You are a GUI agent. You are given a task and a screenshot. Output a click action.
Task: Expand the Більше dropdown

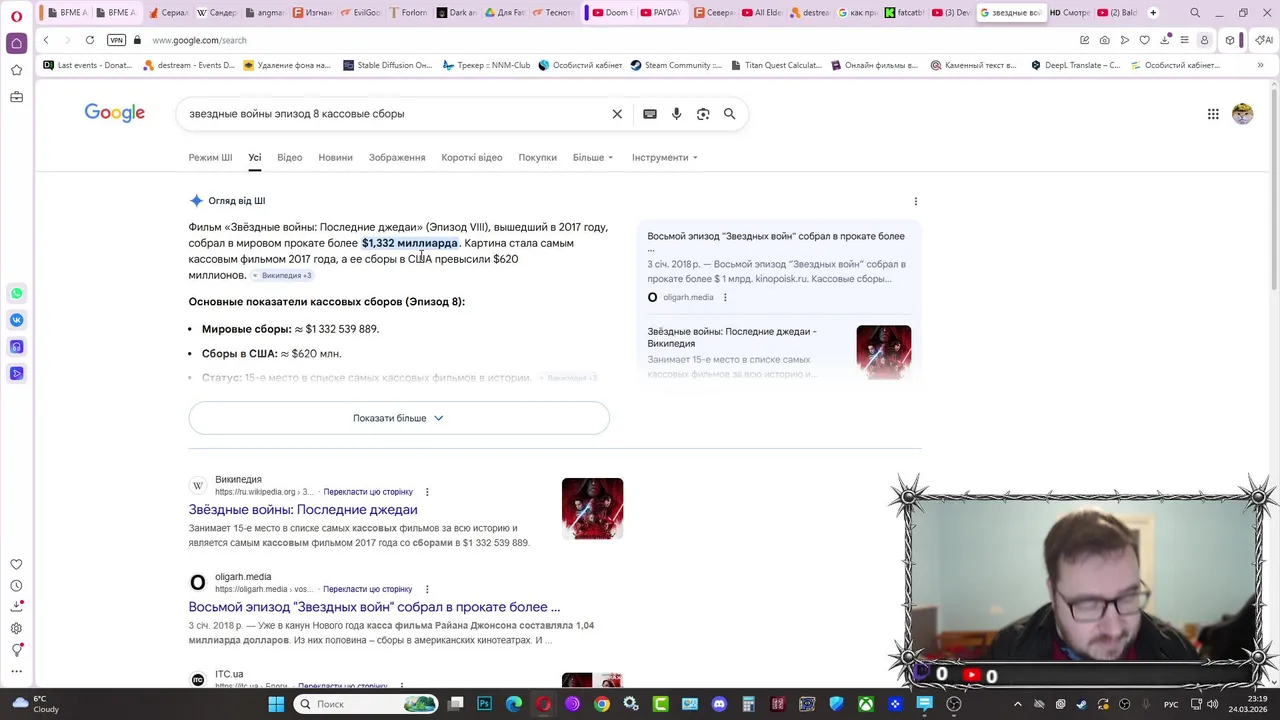point(593,157)
